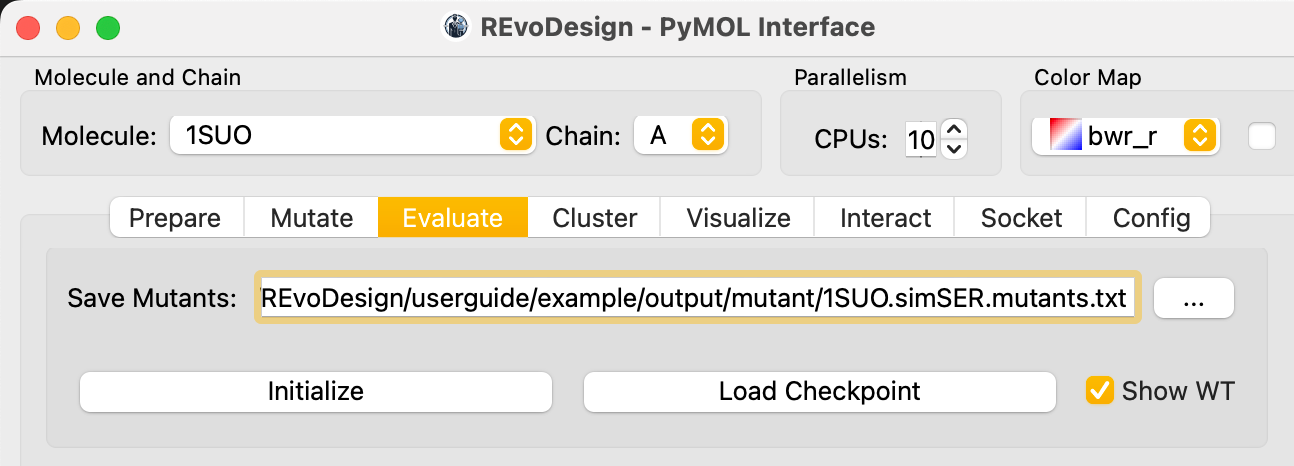Switch to the Prepare tab

pyautogui.click(x=176, y=218)
